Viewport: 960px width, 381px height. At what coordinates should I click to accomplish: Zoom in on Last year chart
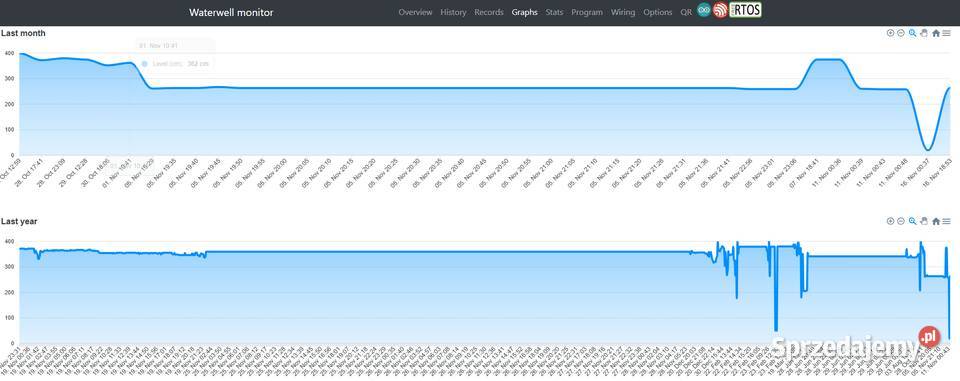pos(890,221)
